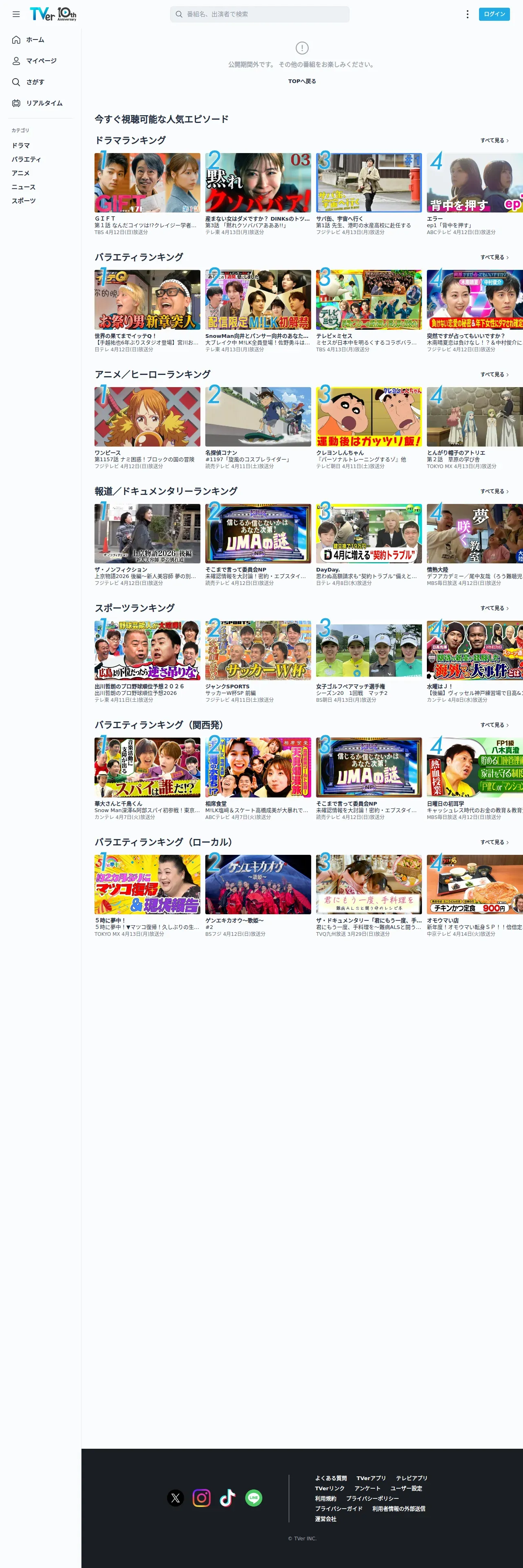Open the 相席食堂 thumbnail
Screen dimensions: 523x1568
258,768
